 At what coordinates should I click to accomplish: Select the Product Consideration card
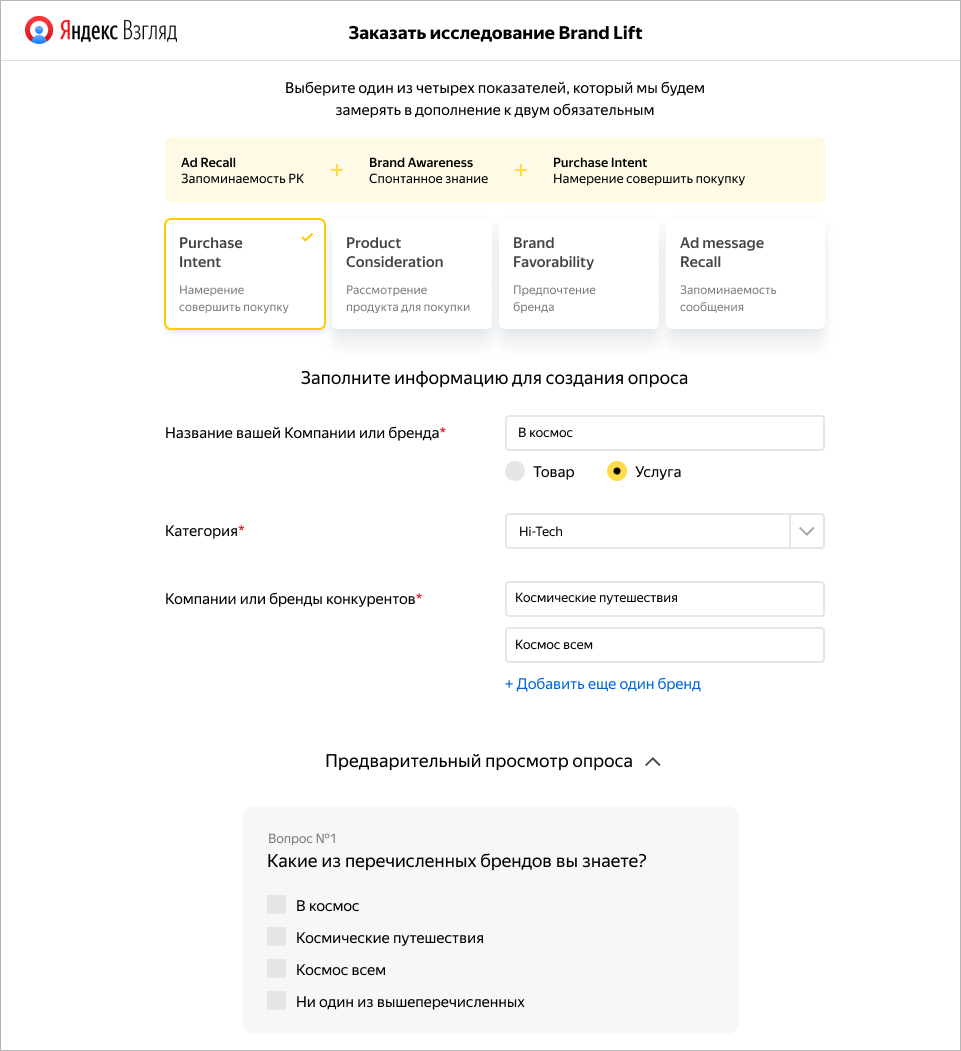click(x=411, y=273)
